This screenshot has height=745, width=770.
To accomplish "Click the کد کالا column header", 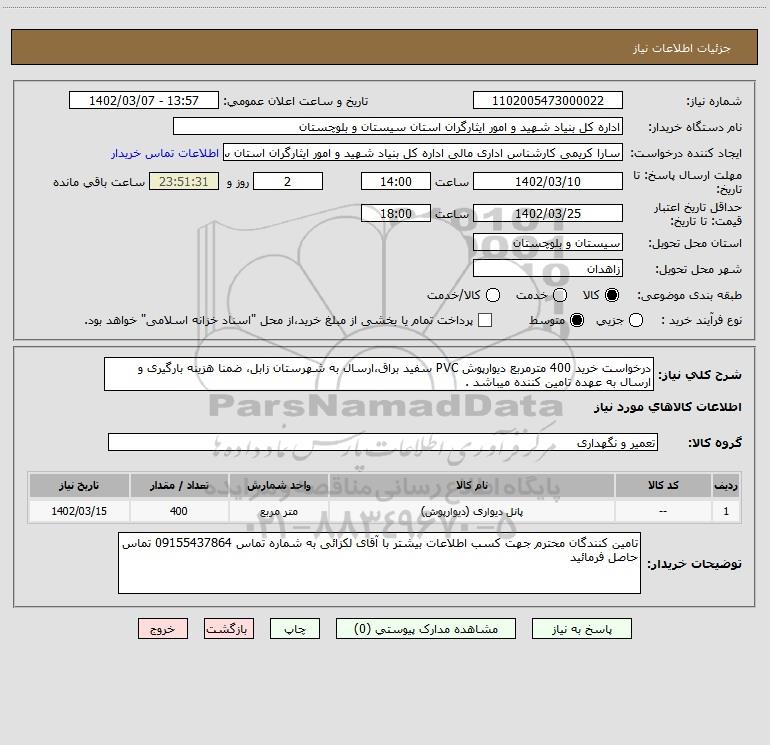I will coord(663,485).
